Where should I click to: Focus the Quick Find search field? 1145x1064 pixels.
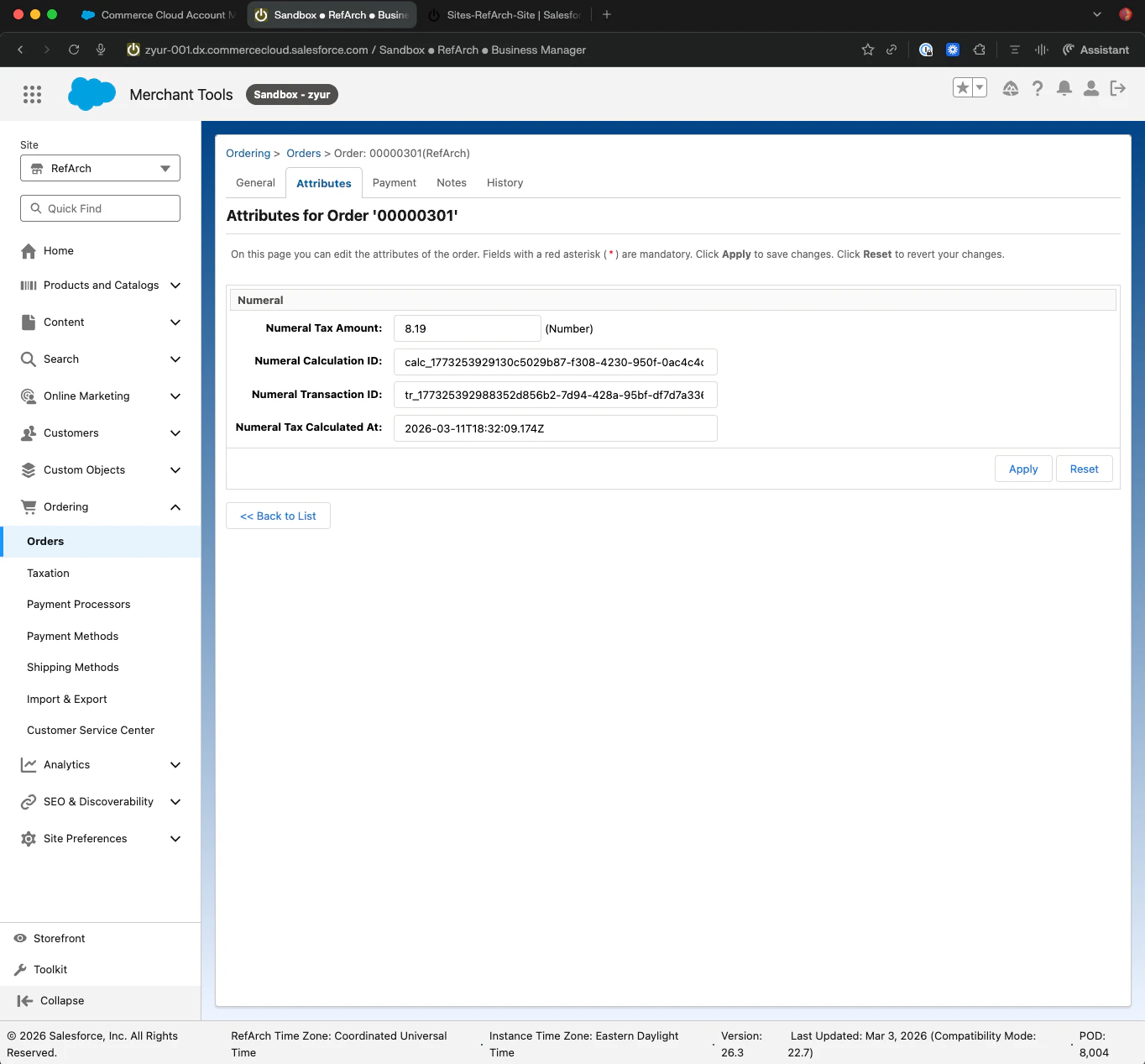[x=100, y=208]
